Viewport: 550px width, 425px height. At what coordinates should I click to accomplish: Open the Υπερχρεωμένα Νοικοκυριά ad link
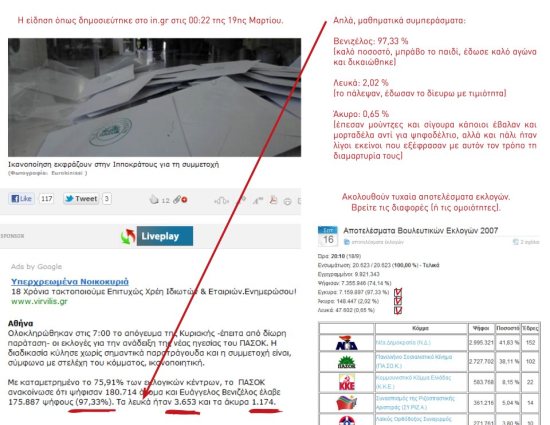point(70,282)
